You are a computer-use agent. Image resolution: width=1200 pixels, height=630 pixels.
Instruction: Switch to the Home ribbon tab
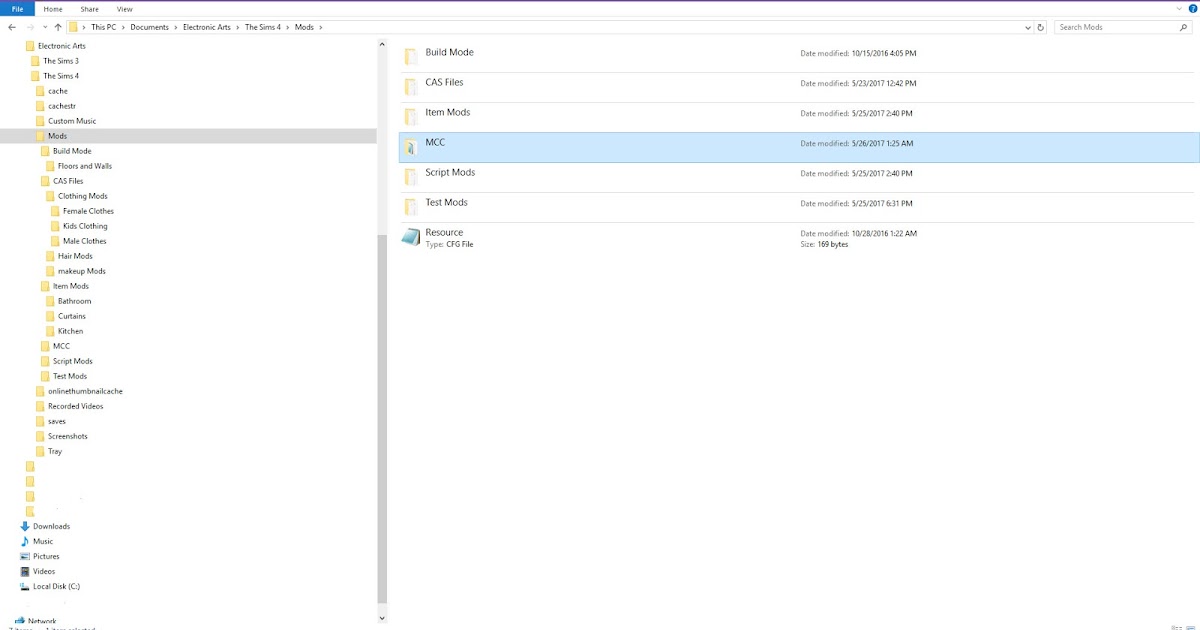point(53,8)
